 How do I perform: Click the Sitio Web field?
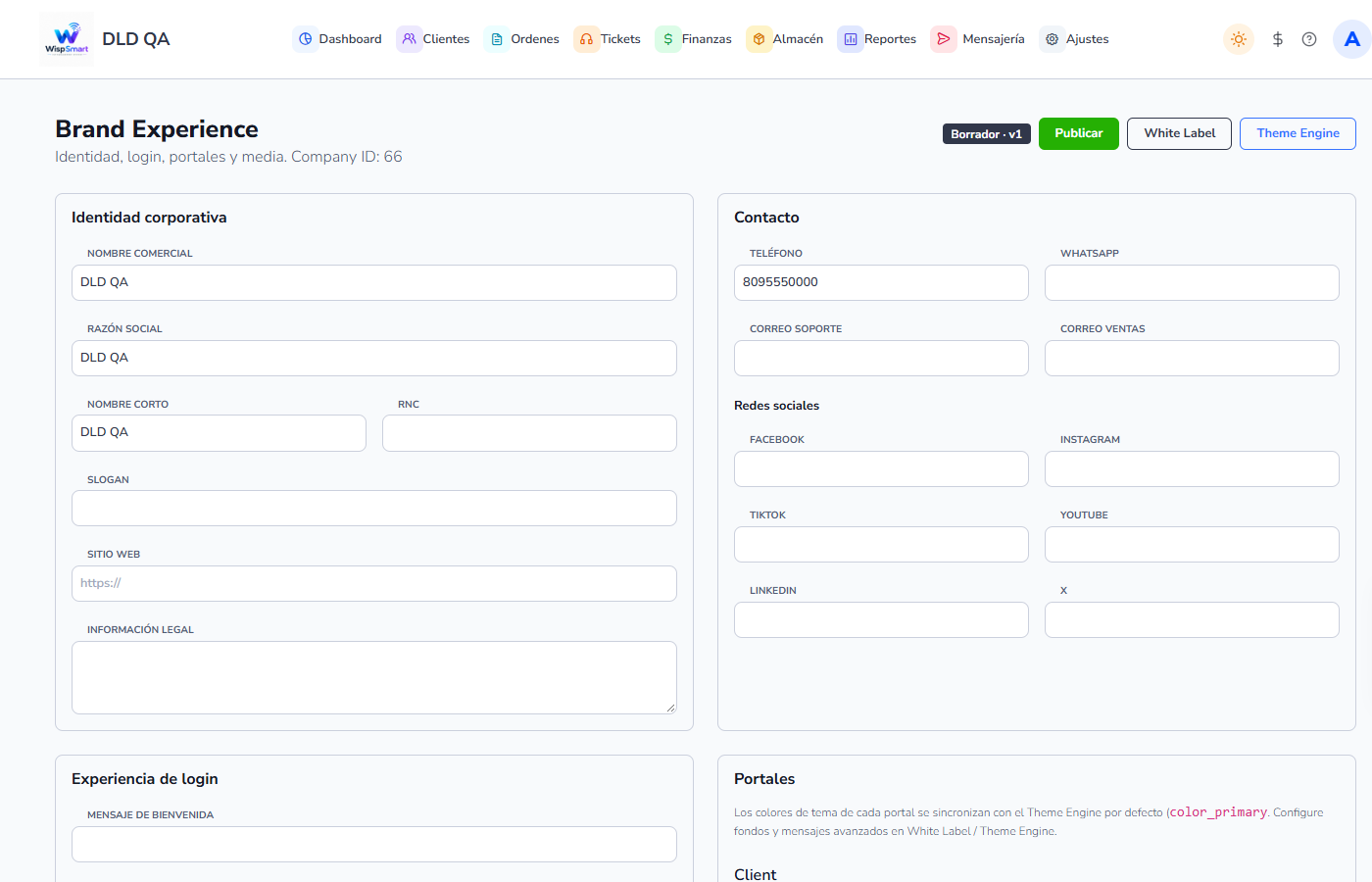click(x=374, y=583)
